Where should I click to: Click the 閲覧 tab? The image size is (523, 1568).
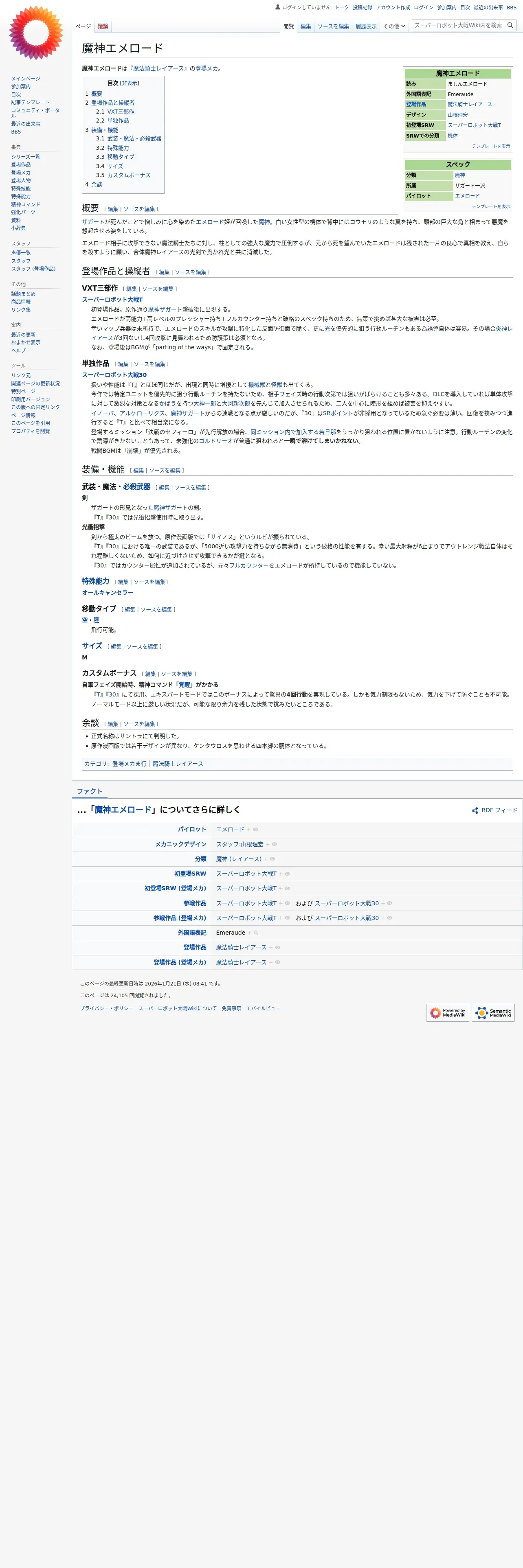pos(289,26)
